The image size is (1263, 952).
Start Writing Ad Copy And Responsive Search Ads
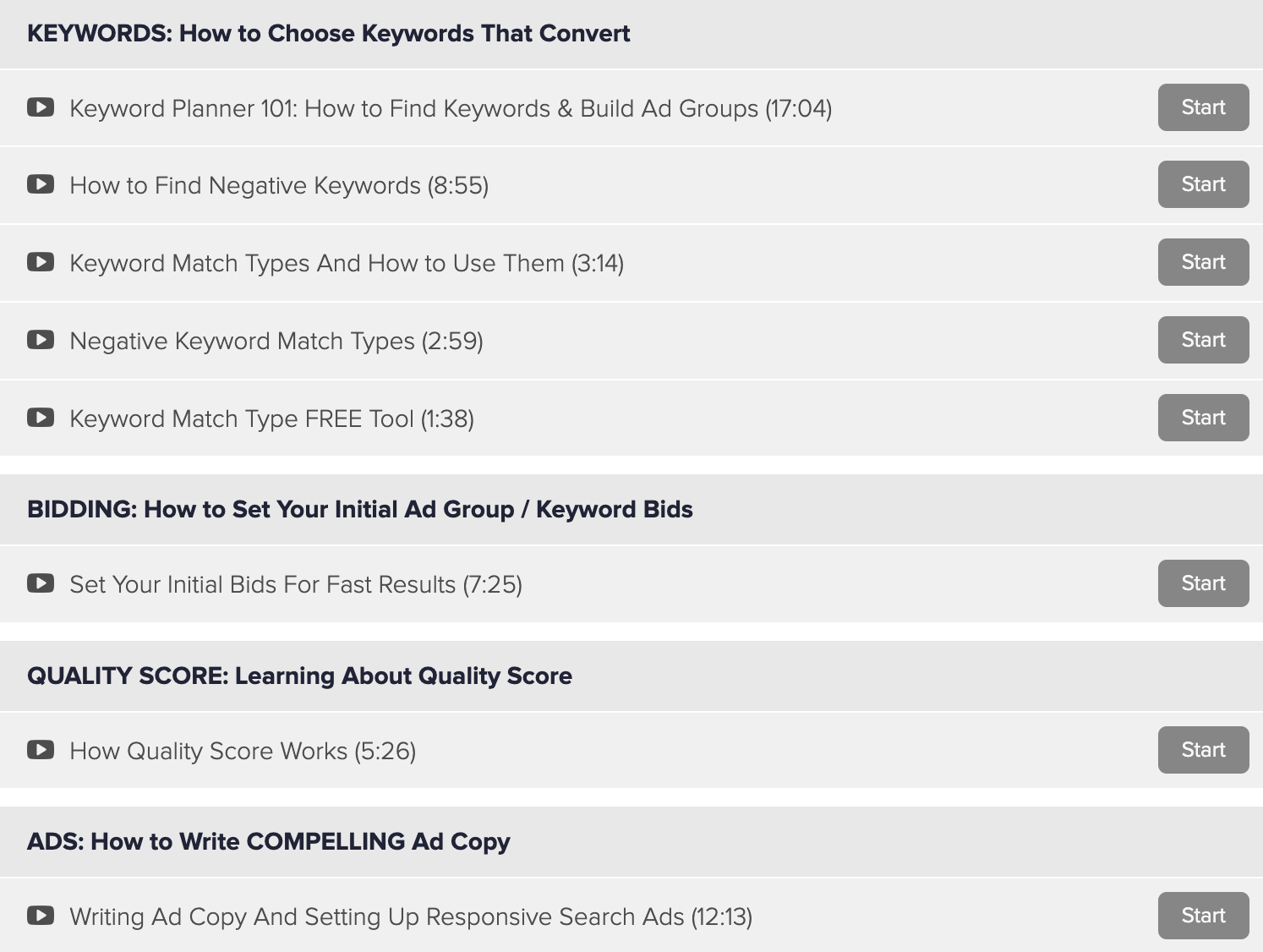pyautogui.click(x=1203, y=916)
